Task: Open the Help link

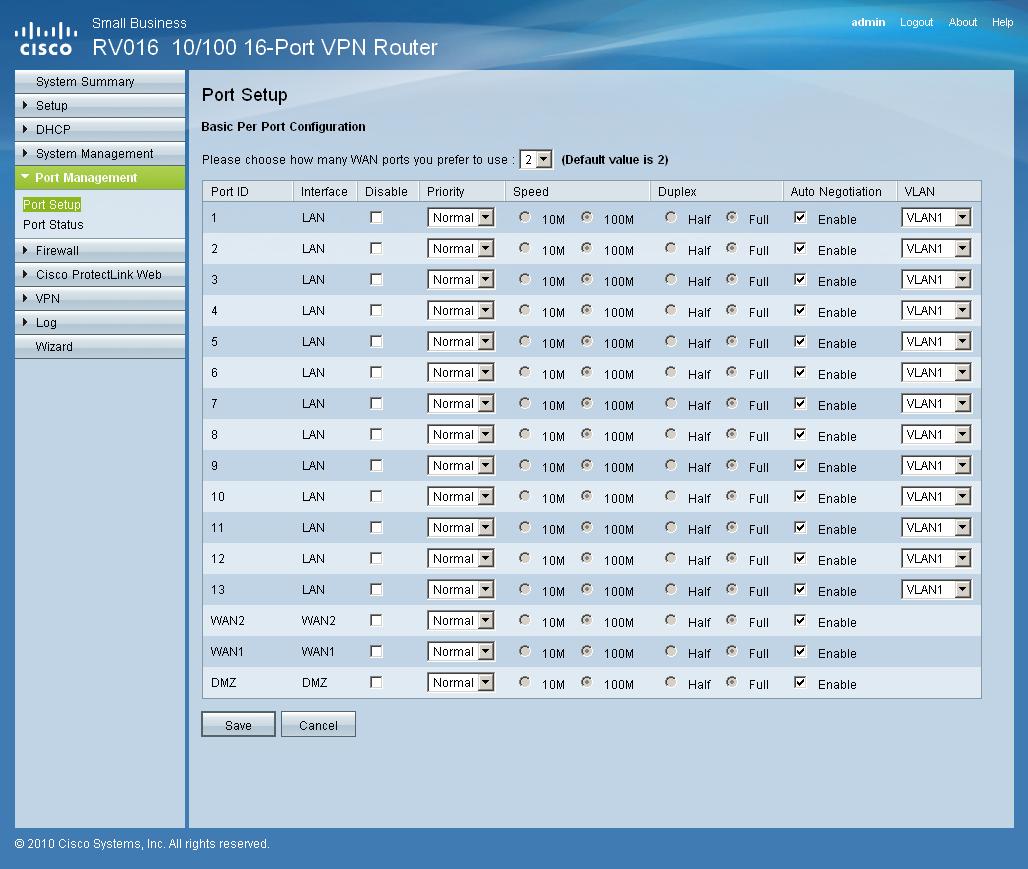Action: pyautogui.click(x=1002, y=22)
